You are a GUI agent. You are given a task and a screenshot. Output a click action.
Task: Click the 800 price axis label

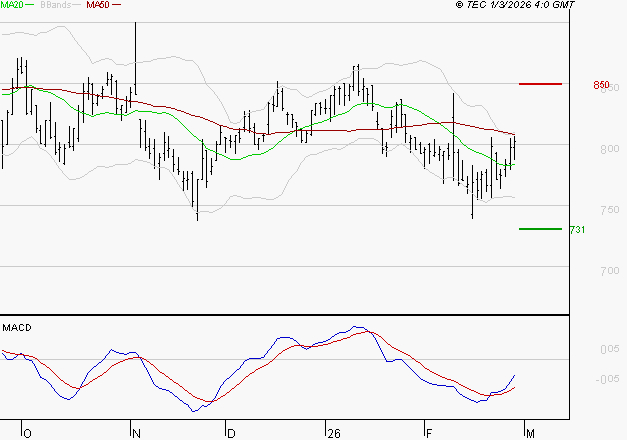click(x=610, y=149)
